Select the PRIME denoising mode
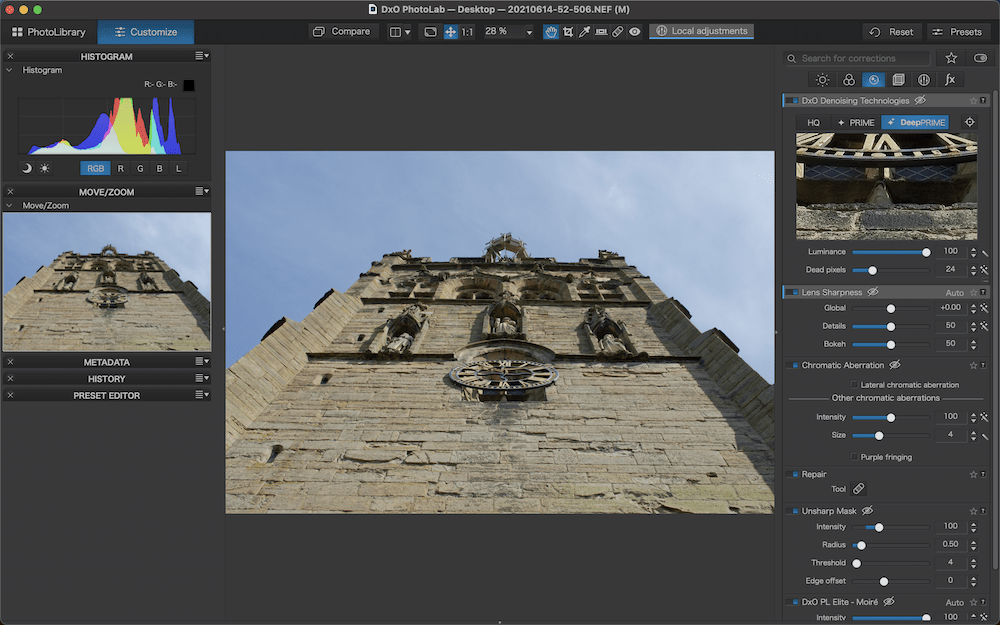 click(x=856, y=122)
